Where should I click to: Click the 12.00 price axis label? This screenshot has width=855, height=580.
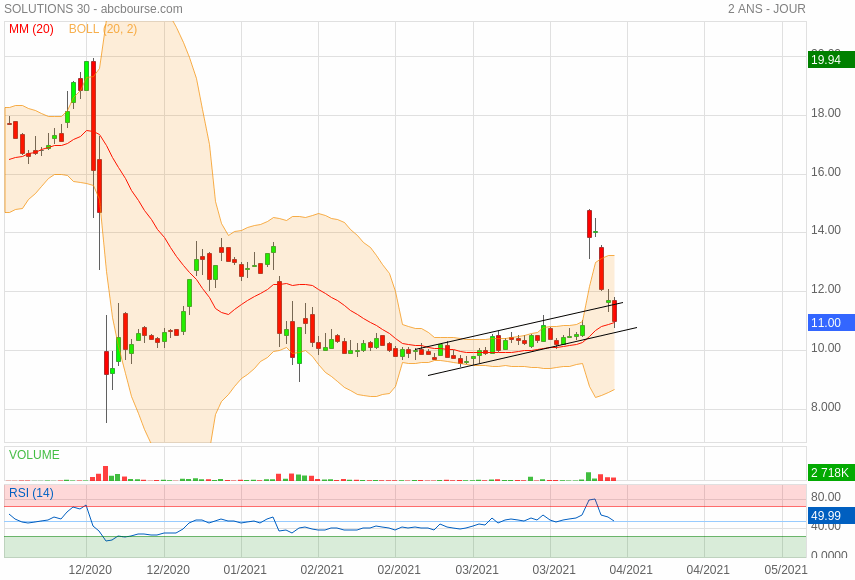826,289
